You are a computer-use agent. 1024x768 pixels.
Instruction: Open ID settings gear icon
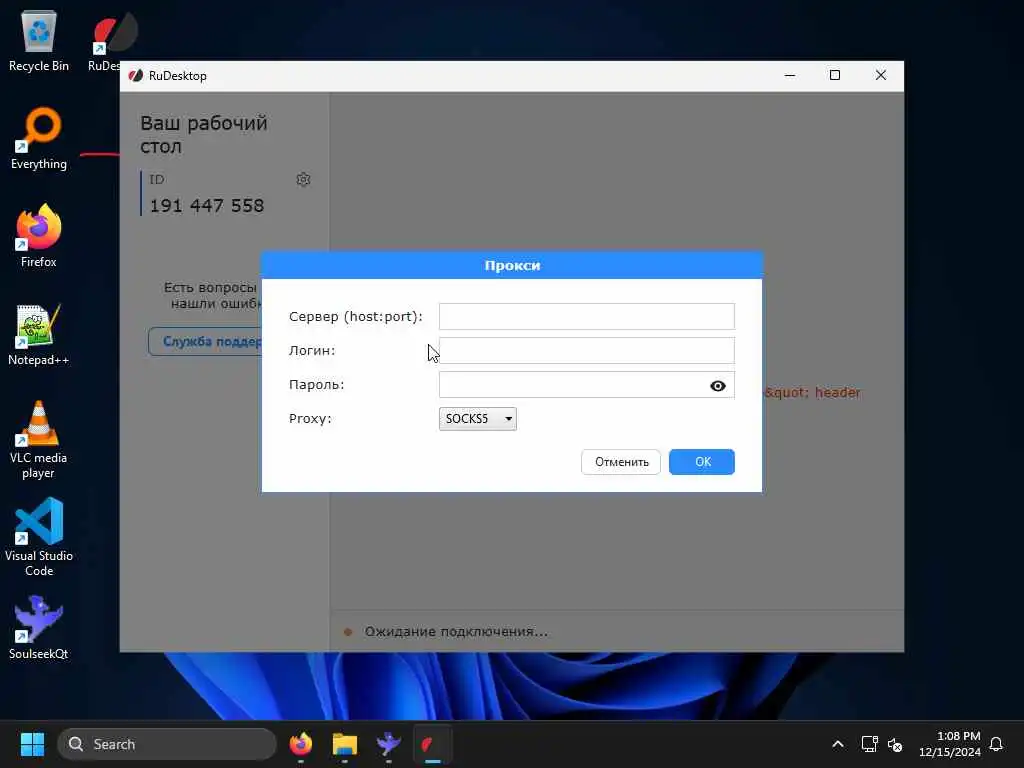click(303, 180)
